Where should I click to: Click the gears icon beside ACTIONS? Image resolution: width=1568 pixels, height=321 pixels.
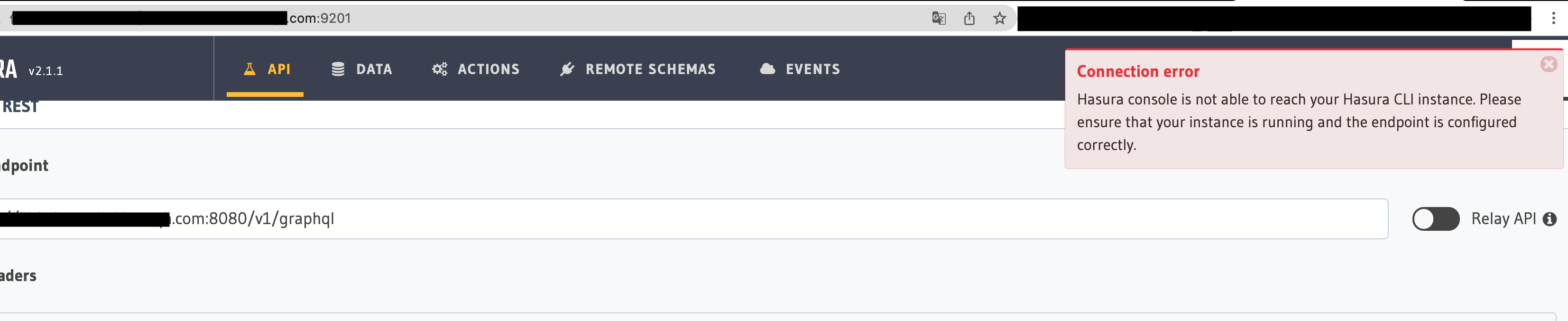click(x=440, y=69)
